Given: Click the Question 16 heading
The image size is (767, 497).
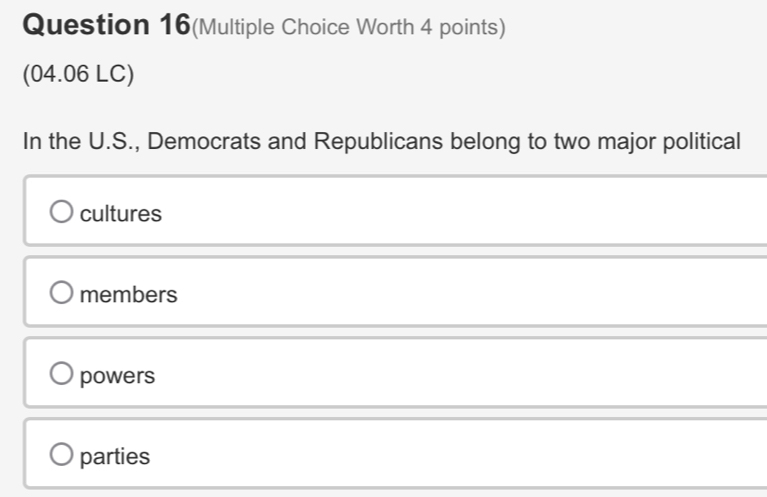Looking at the screenshot, I should point(104,26).
